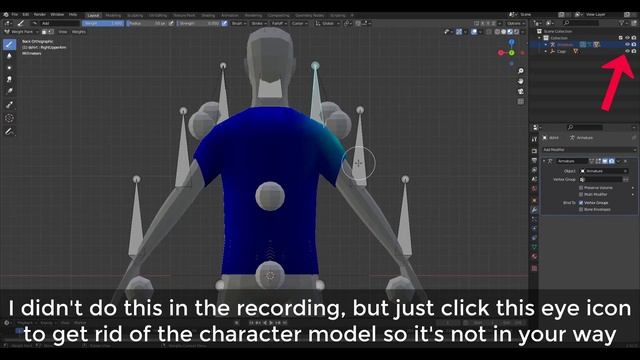Toggle strength pressure sensitivity button

224,23
